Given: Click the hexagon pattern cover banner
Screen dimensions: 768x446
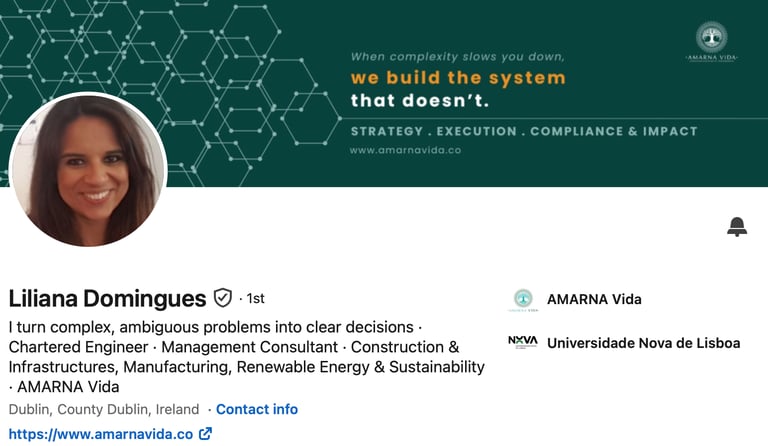Looking at the screenshot, I should click(384, 93).
